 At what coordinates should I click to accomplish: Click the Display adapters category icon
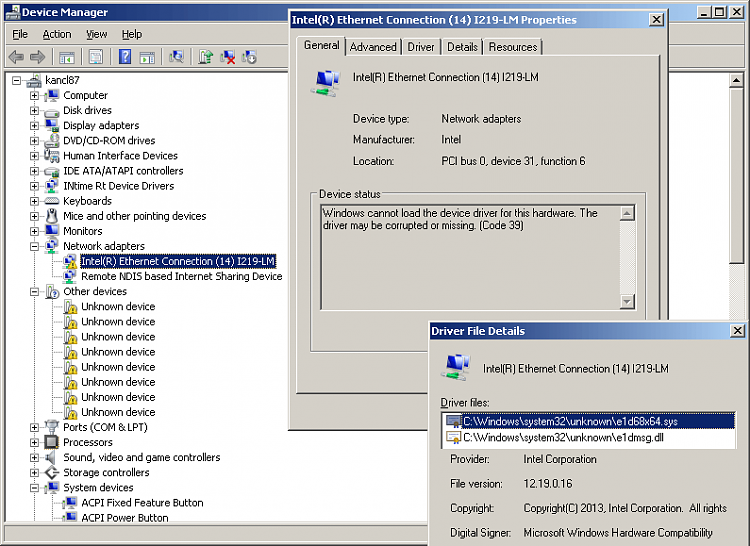(x=52, y=126)
